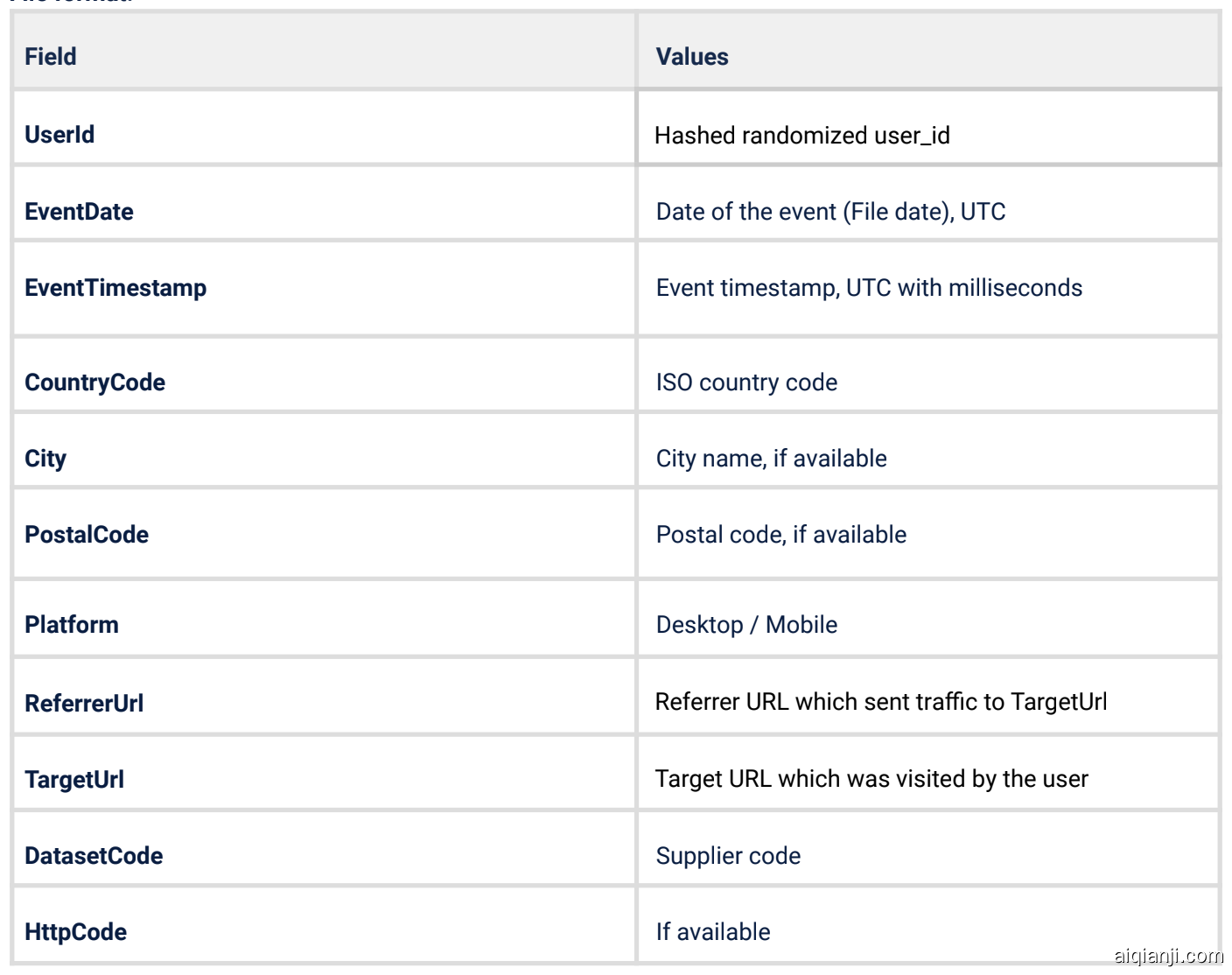Click the 'City name, if available' value

click(771, 459)
